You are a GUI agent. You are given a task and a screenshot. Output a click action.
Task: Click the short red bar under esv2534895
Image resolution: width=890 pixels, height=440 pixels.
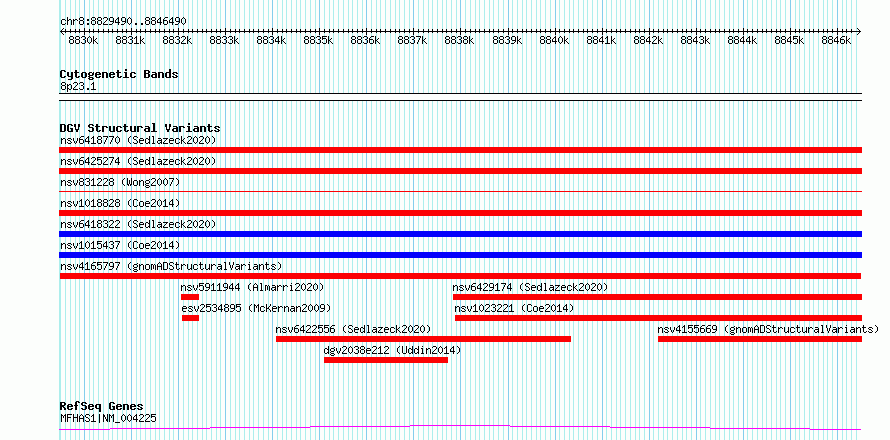click(x=191, y=318)
